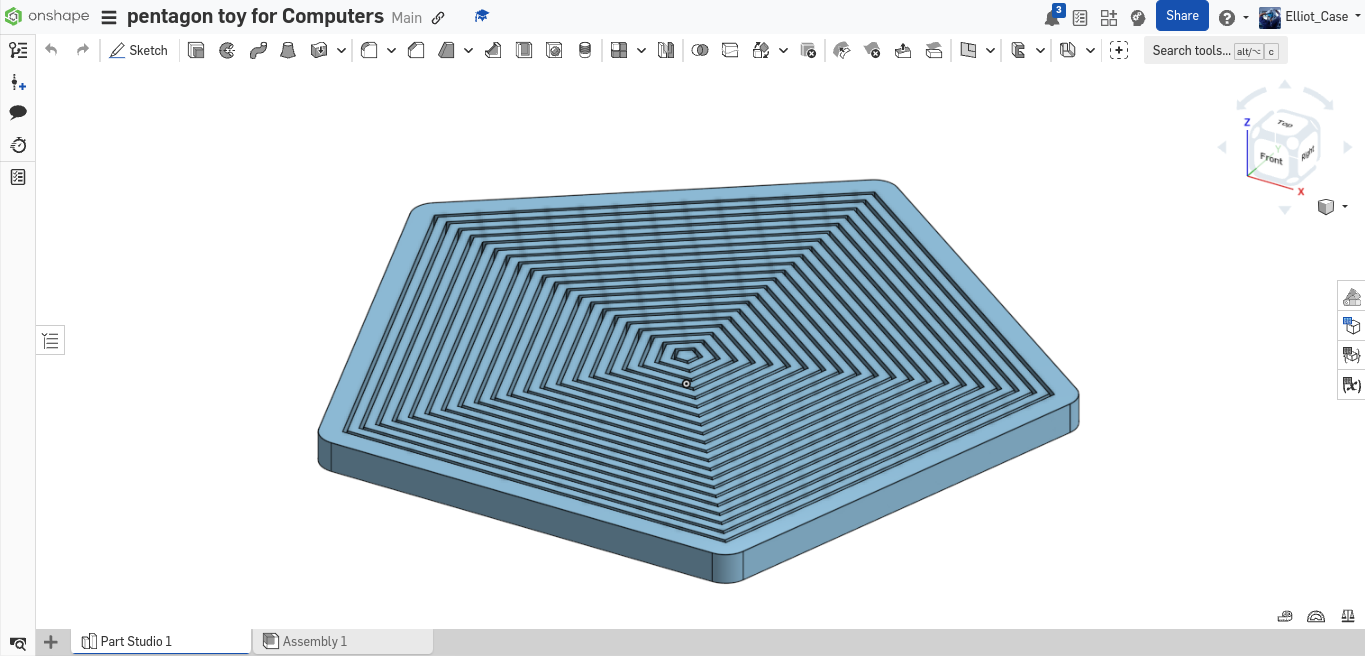This screenshot has height=656, width=1365.
Task: Select the External thread tool
Action: tap(585, 50)
